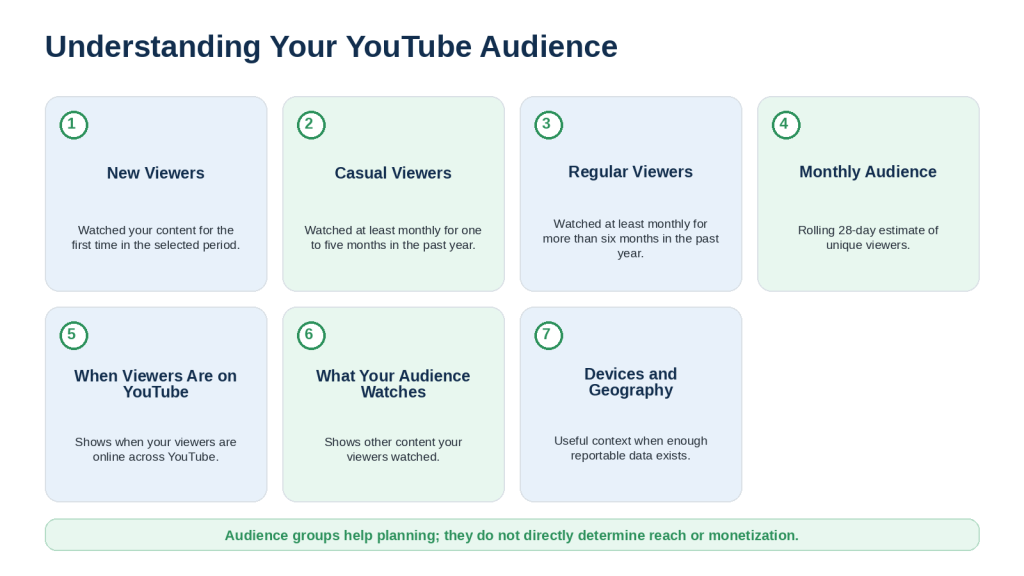Click description 'Watched at least monthly for one to five months'
Screen dimensions: 1024x576
(393, 238)
